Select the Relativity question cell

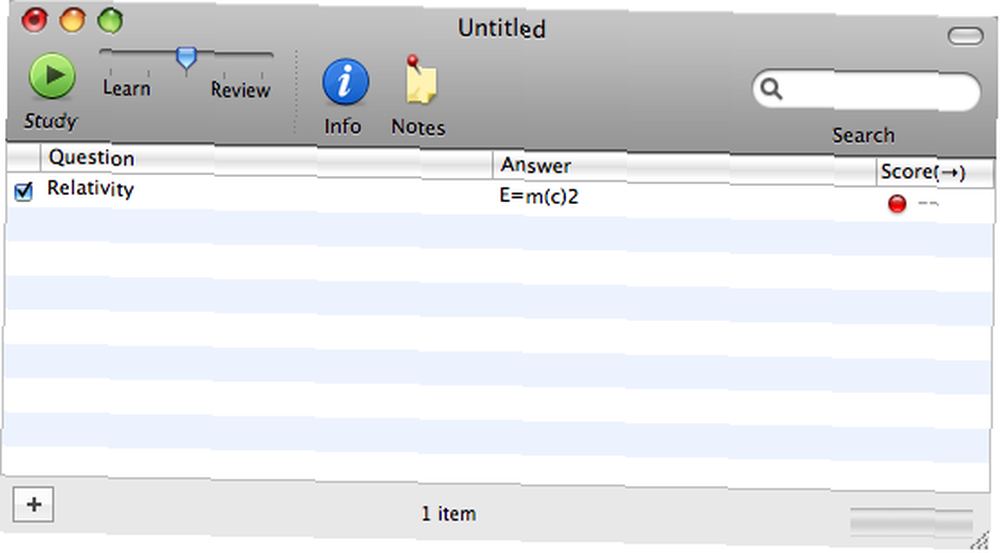point(267,190)
